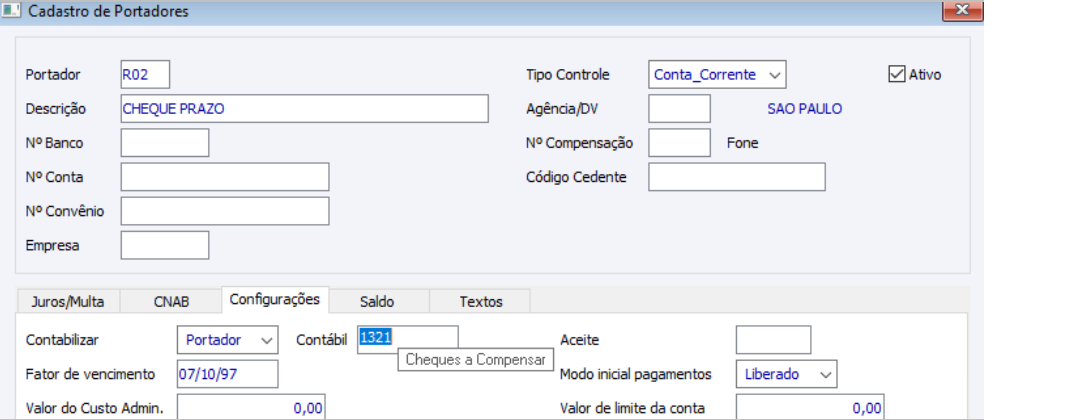Select the Saldo tab
1080x420 pixels.
click(378, 301)
